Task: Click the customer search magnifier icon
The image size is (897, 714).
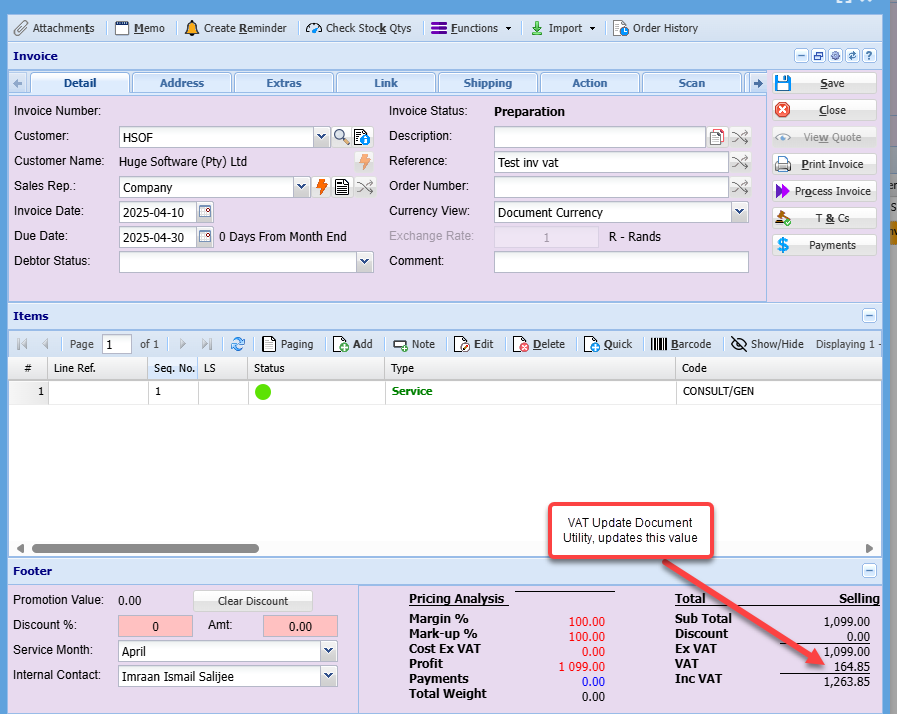Action: pos(342,137)
